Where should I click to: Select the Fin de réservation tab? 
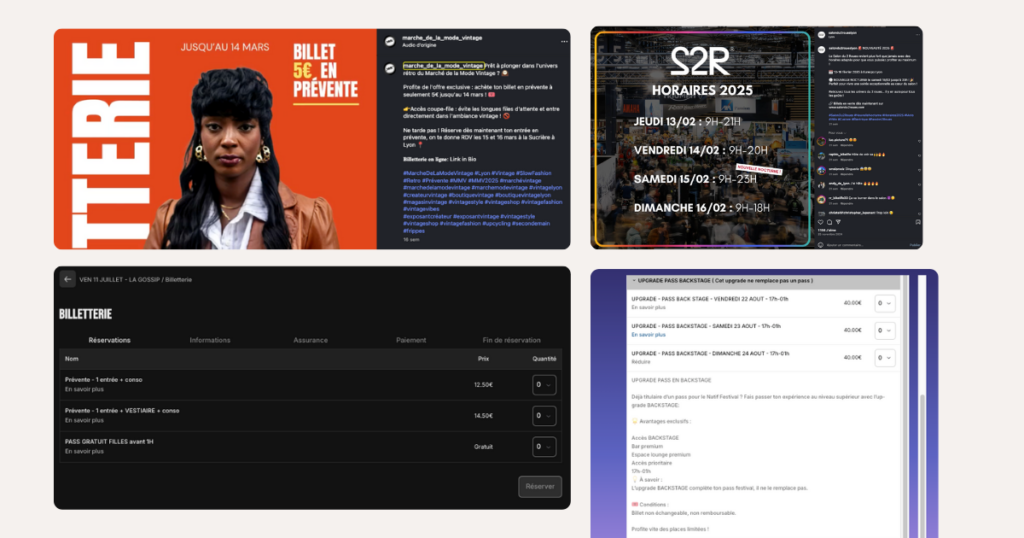[511, 340]
